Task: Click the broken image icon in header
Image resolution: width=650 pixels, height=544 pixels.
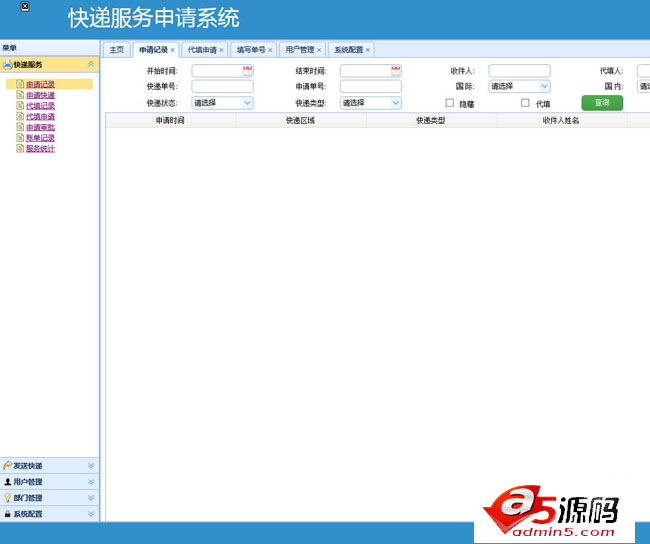Action: 25,7
